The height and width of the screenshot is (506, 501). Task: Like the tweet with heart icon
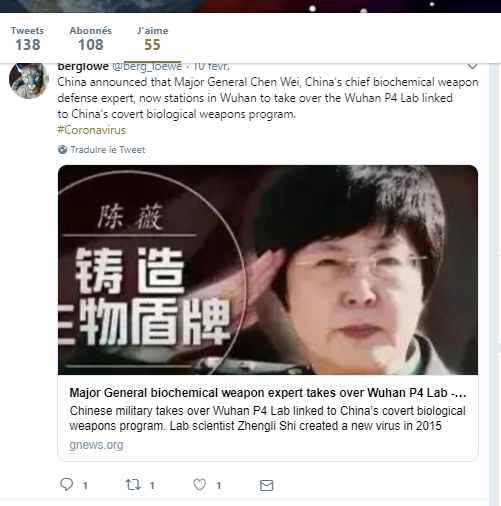pyautogui.click(x=199, y=485)
